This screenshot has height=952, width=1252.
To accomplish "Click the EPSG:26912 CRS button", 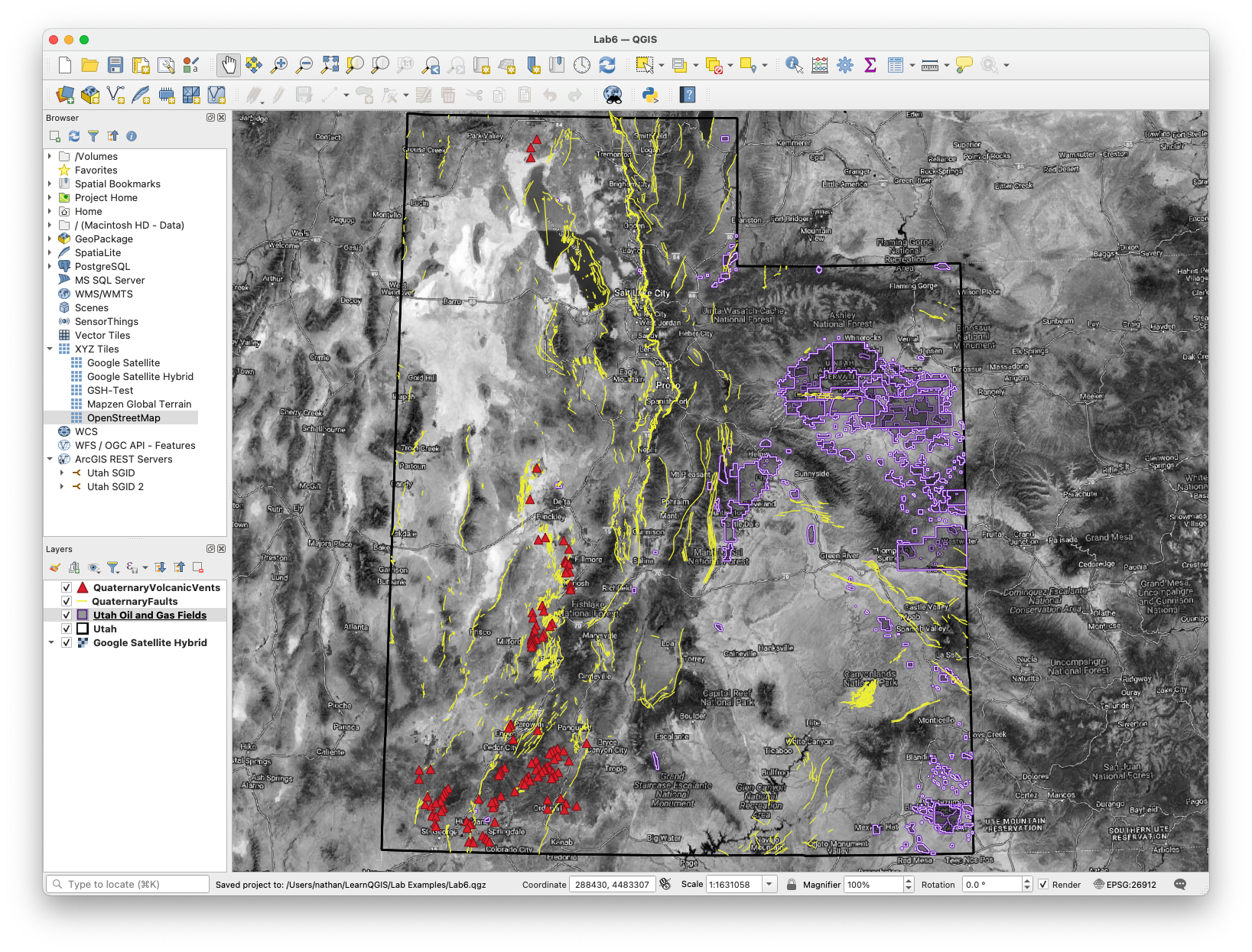I will click(1124, 884).
